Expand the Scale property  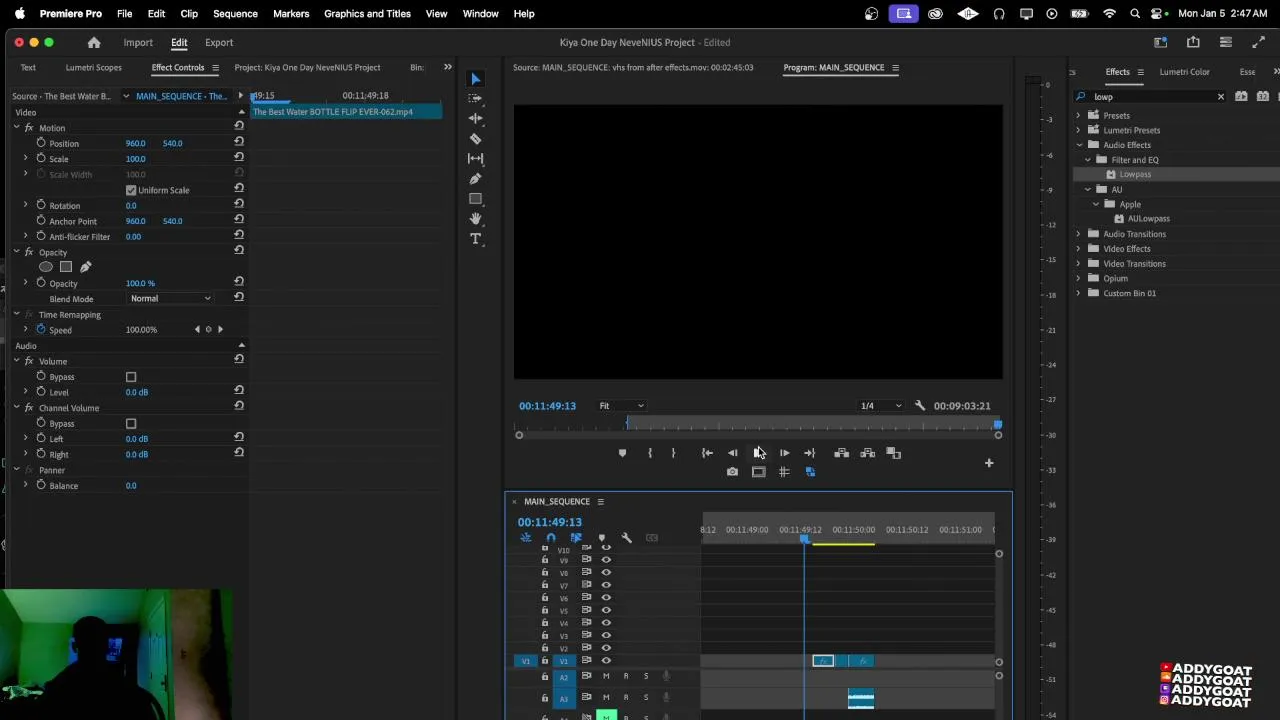(x=26, y=159)
